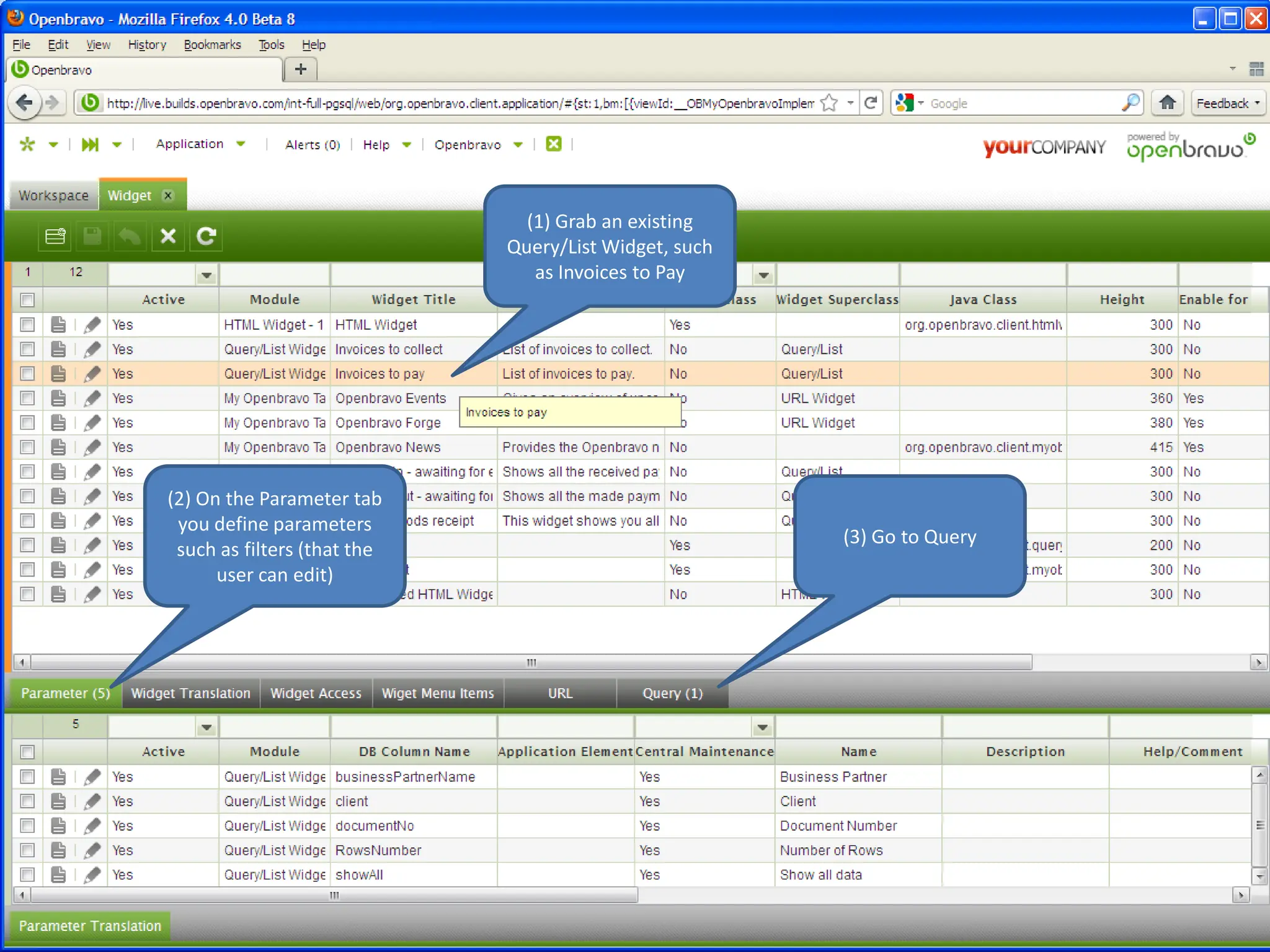Switch to the Workspace tab
Image resolution: width=1270 pixels, height=952 pixels.
tap(53, 196)
